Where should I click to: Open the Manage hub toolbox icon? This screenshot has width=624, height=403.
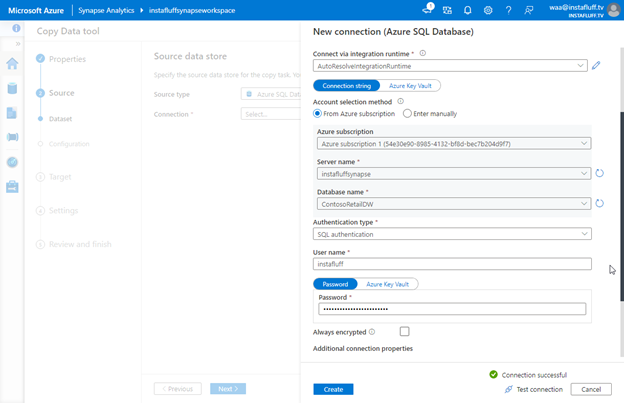point(12,187)
